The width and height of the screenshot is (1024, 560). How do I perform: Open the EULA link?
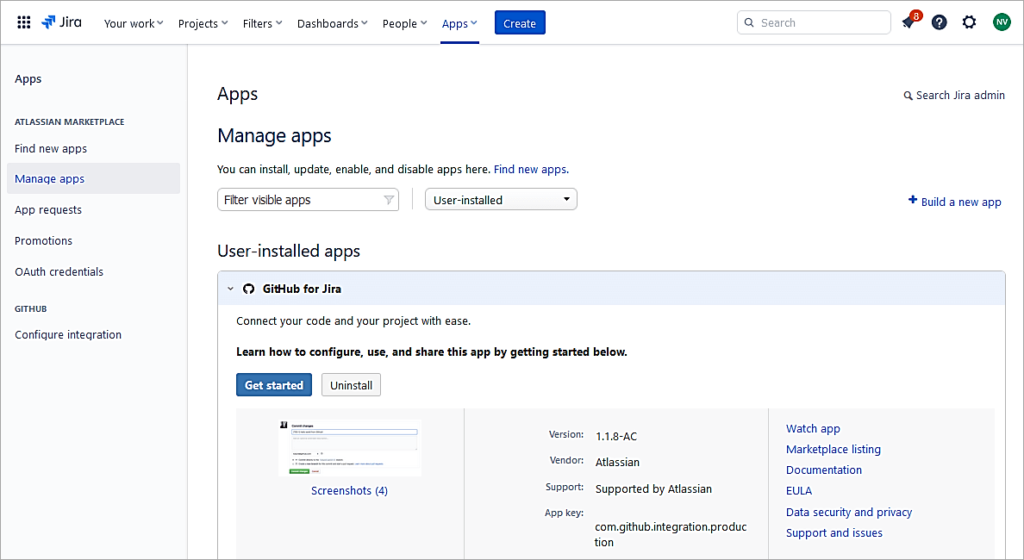799,491
